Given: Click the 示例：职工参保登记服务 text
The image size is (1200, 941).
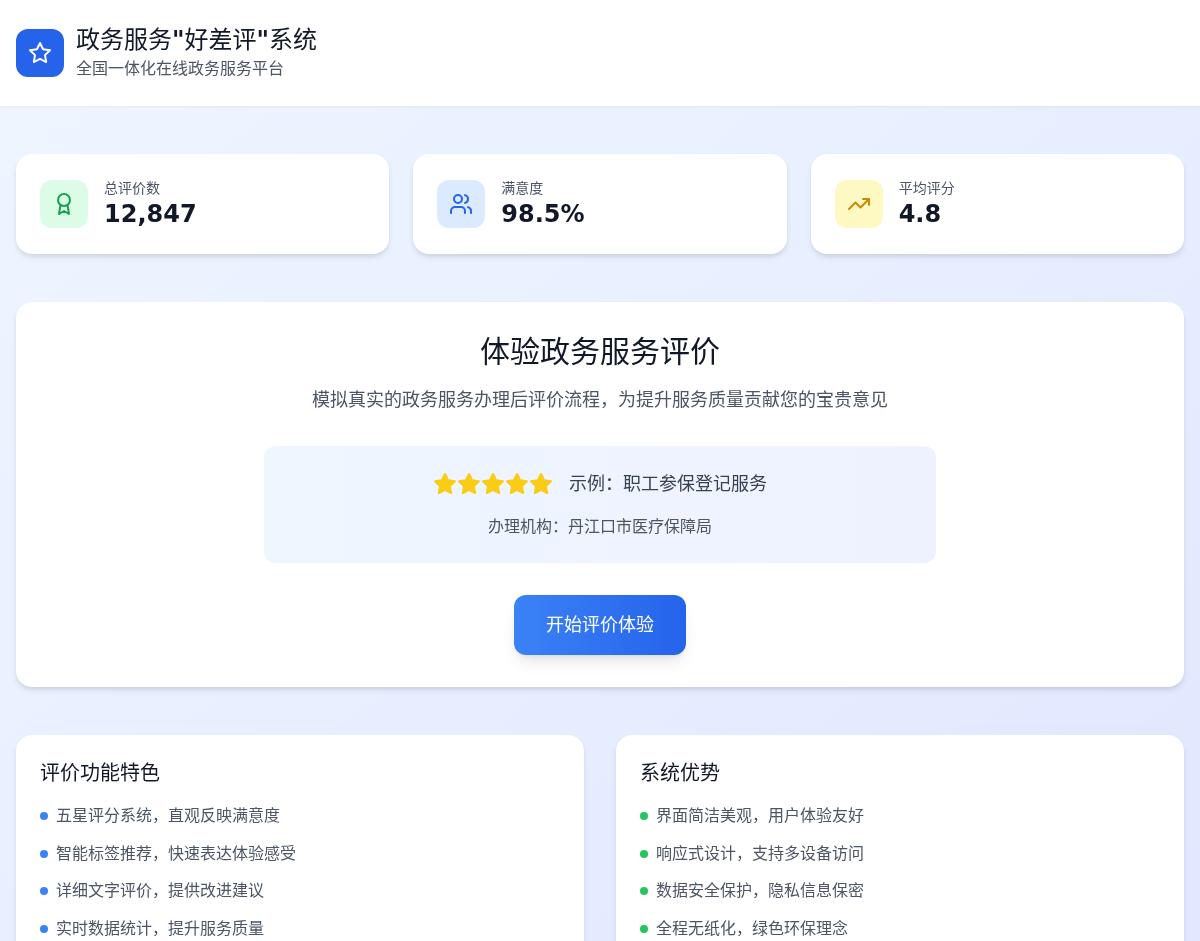Looking at the screenshot, I should (x=667, y=484).
